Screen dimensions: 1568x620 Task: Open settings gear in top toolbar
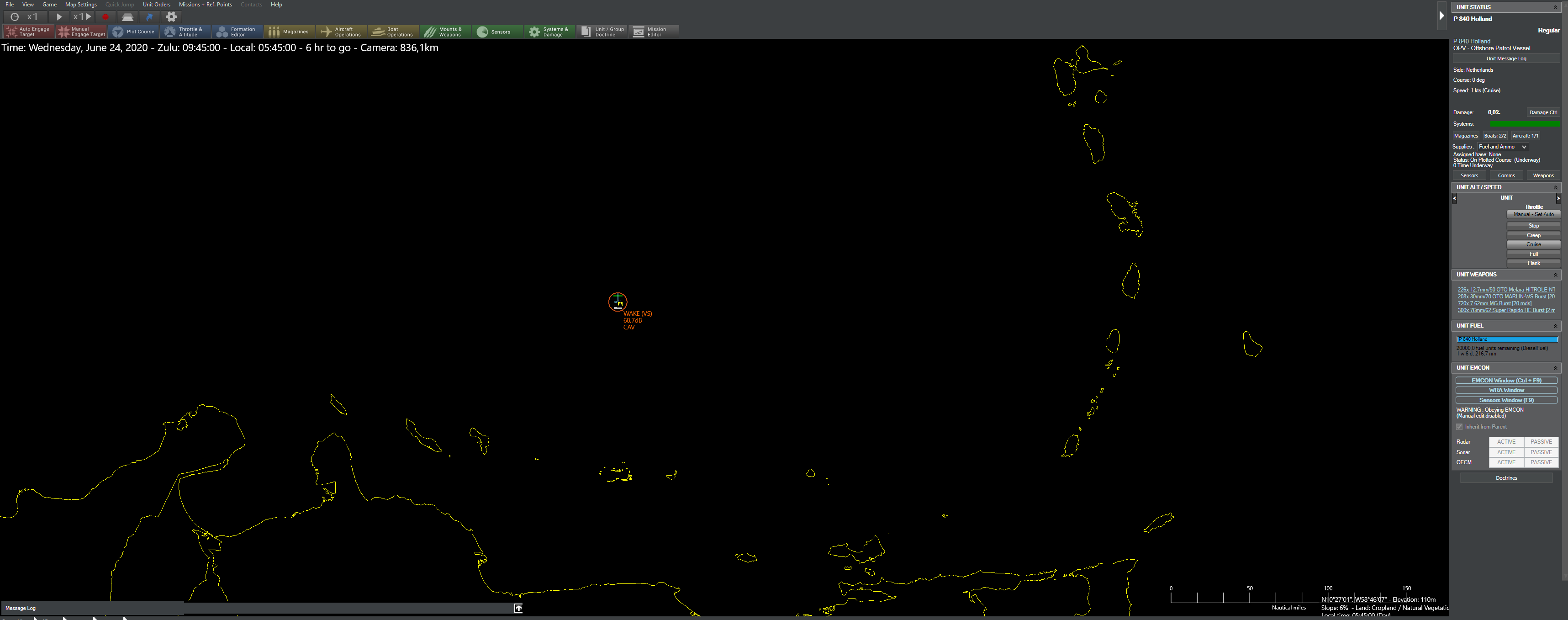pyautogui.click(x=172, y=17)
